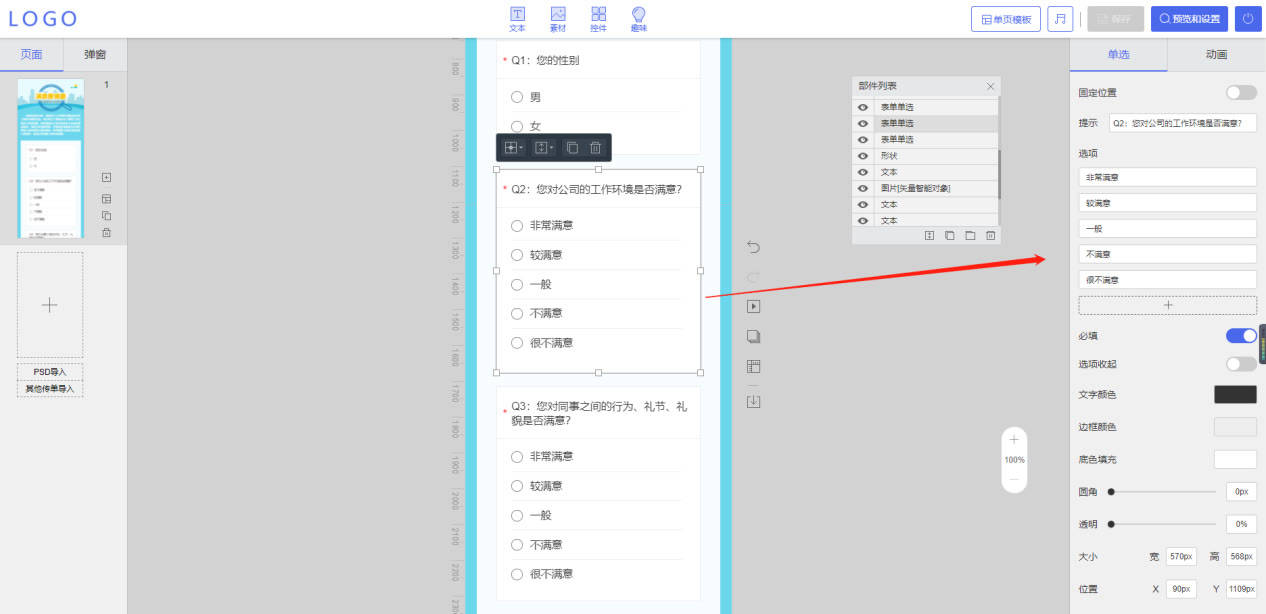Click the undo arrow beside the canvas

[754, 247]
